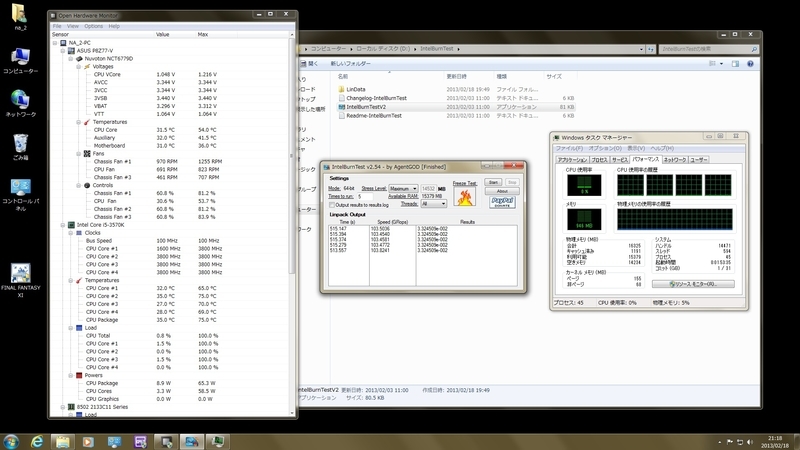Screen dimensions: 800x450
Task: Open Windows Media Player from the taskbar
Action: (x=88, y=441)
